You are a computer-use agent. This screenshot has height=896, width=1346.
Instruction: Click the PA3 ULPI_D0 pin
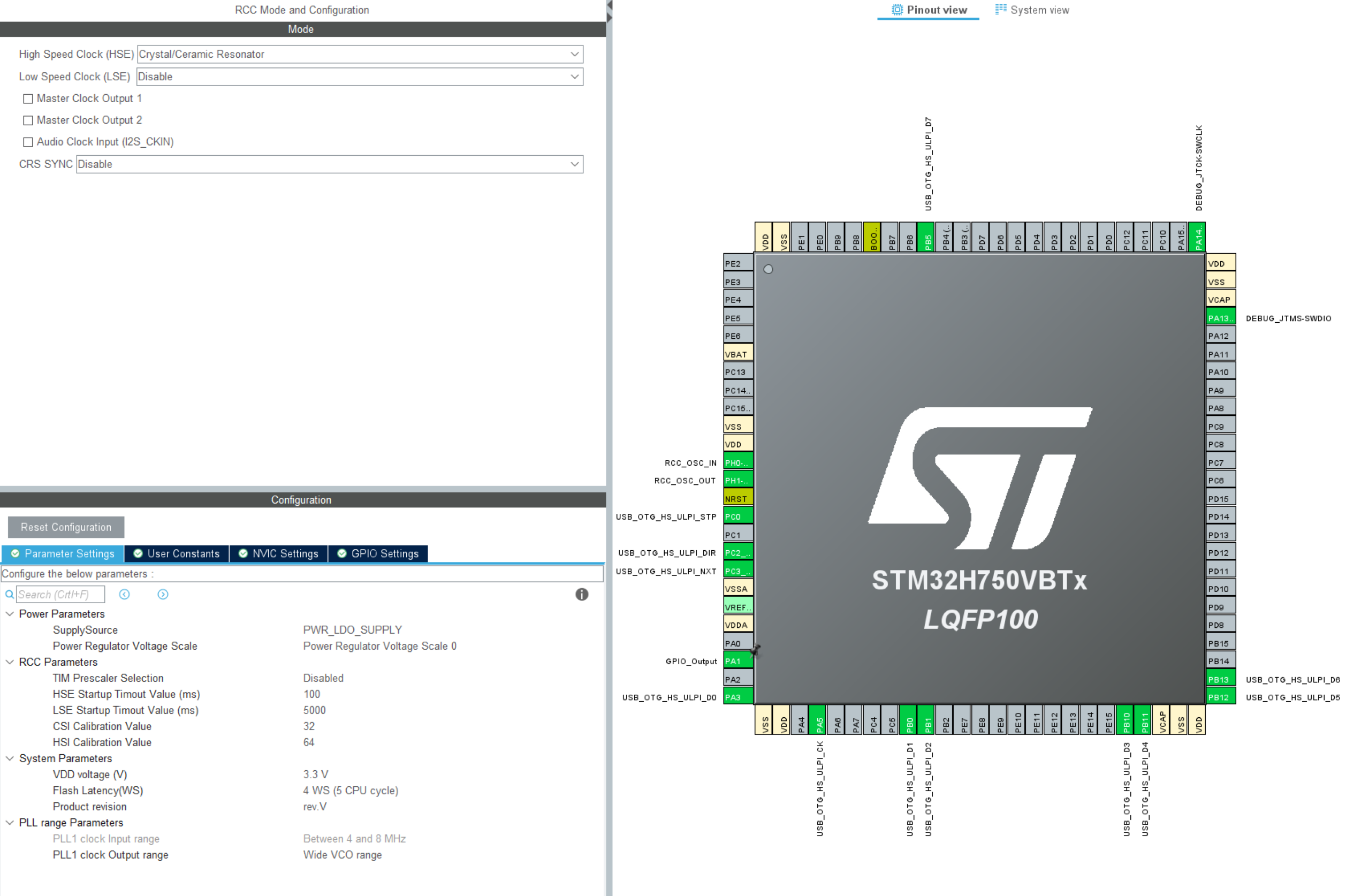738,697
